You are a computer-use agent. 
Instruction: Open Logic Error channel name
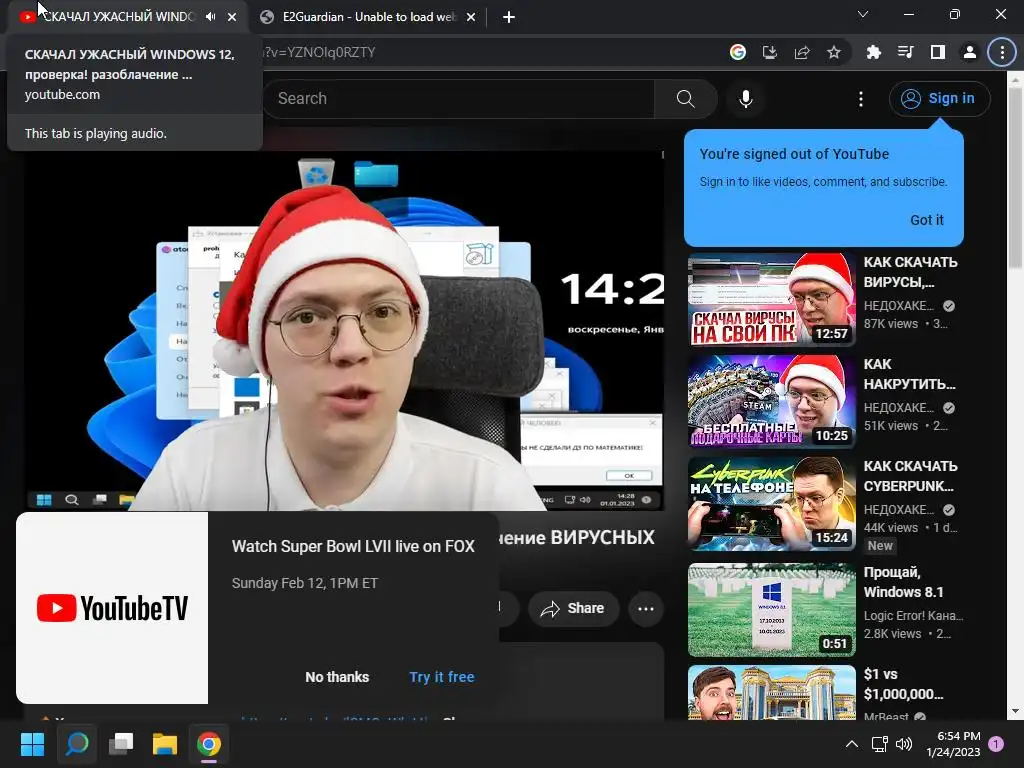pyautogui.click(x=913, y=615)
